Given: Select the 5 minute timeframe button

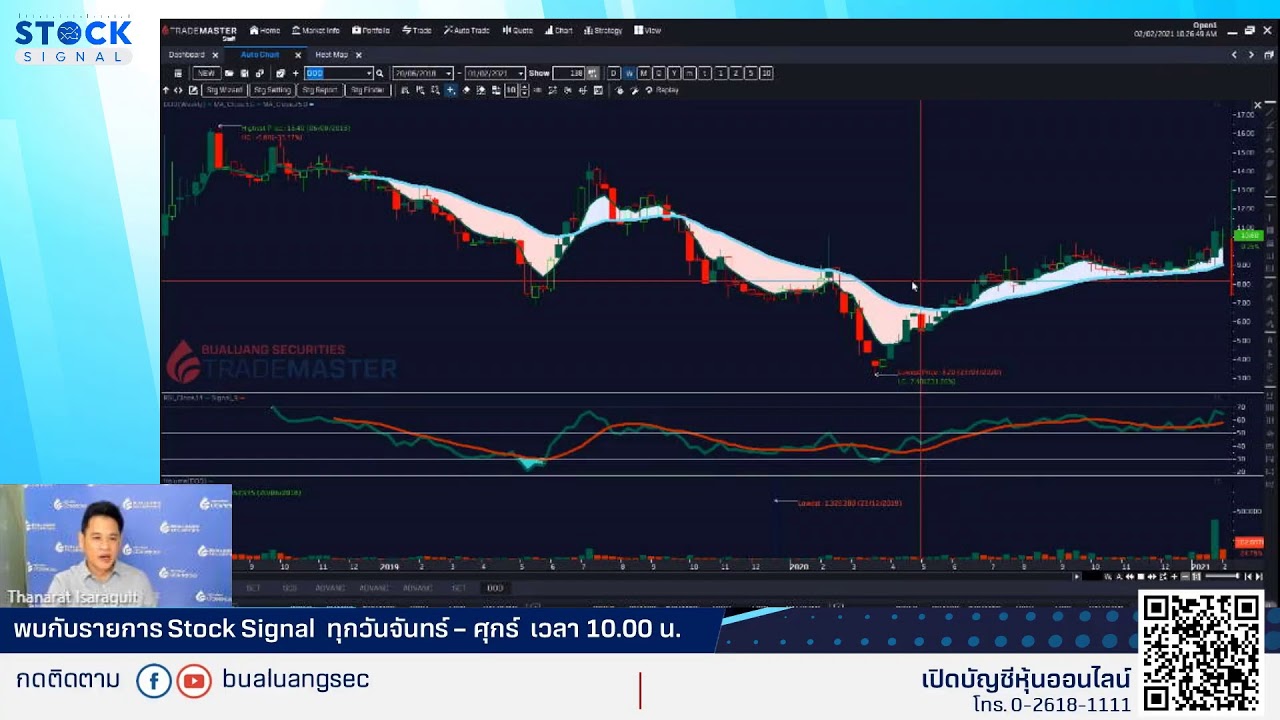Looking at the screenshot, I should [751, 73].
